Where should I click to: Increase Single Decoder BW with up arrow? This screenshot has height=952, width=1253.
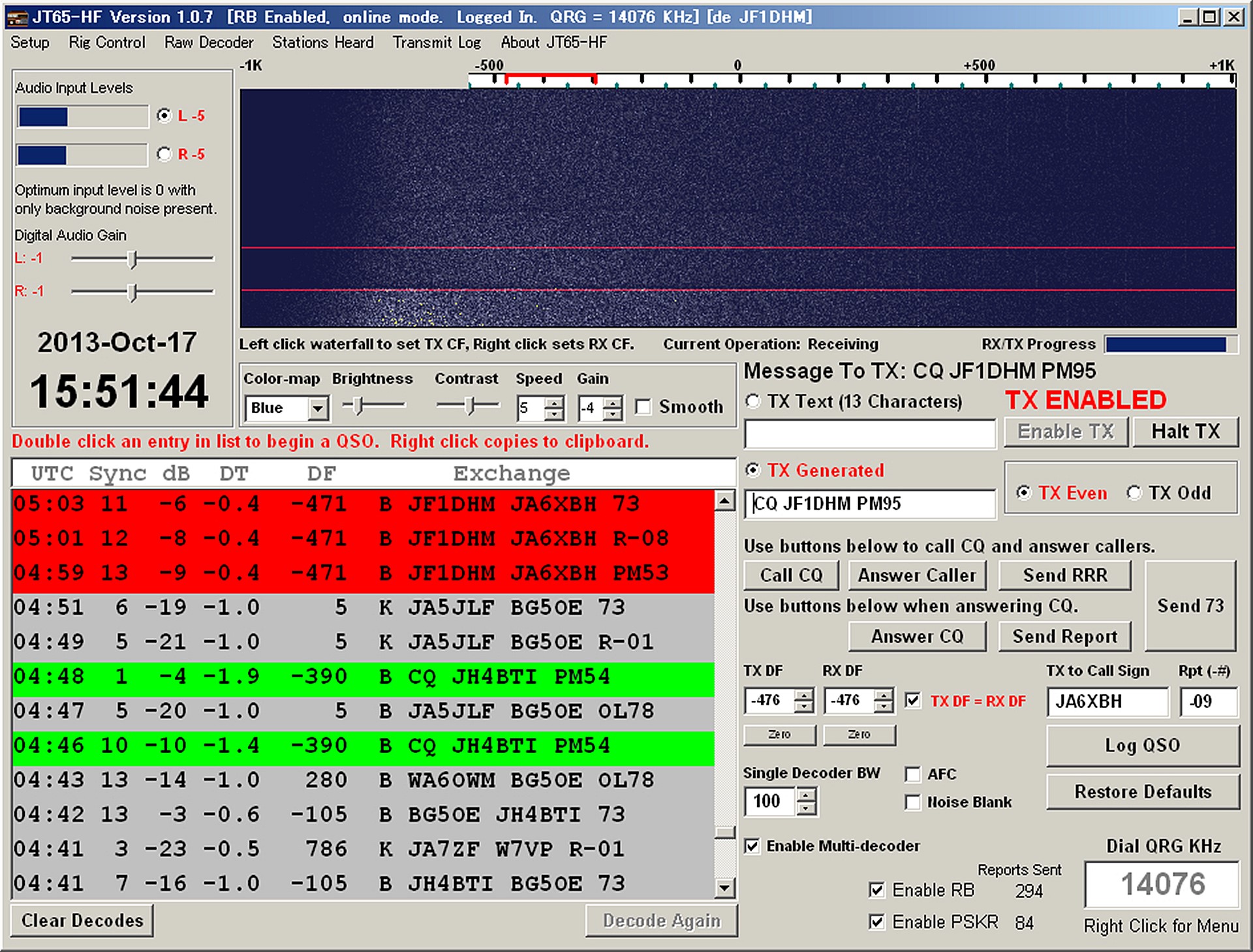[807, 795]
